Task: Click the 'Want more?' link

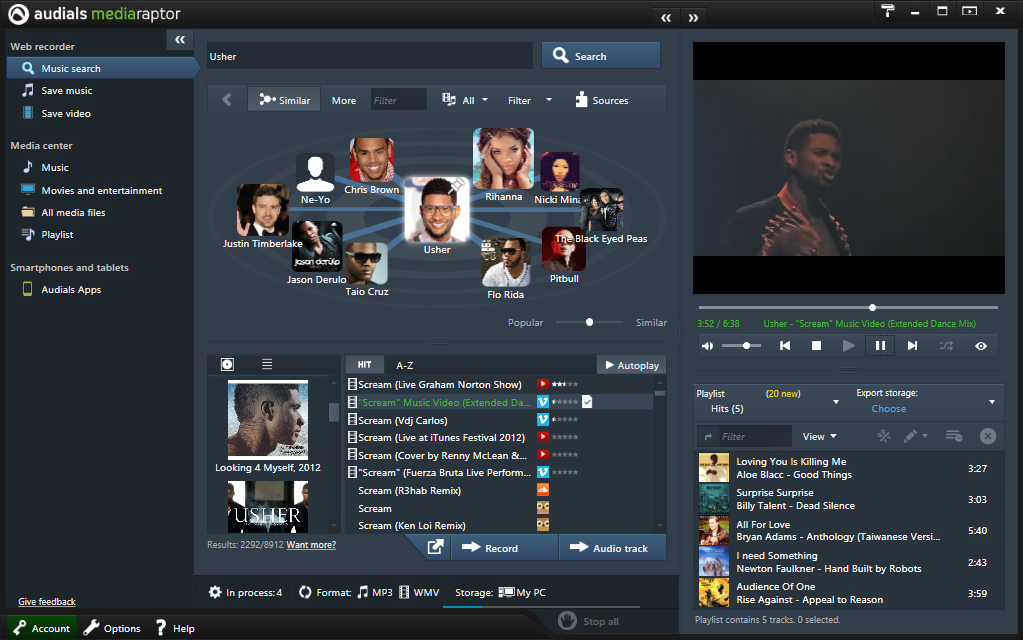Action: tap(311, 545)
